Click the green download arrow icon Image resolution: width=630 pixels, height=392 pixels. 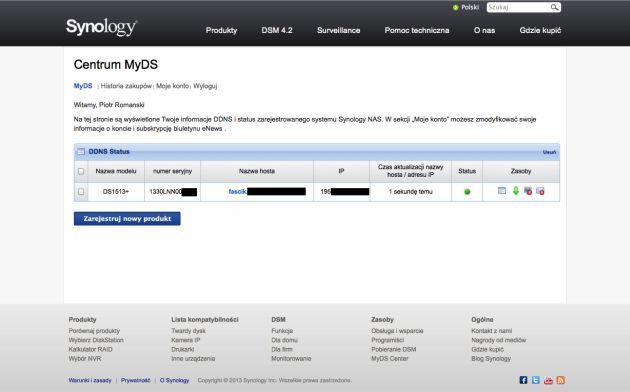pyautogui.click(x=515, y=191)
